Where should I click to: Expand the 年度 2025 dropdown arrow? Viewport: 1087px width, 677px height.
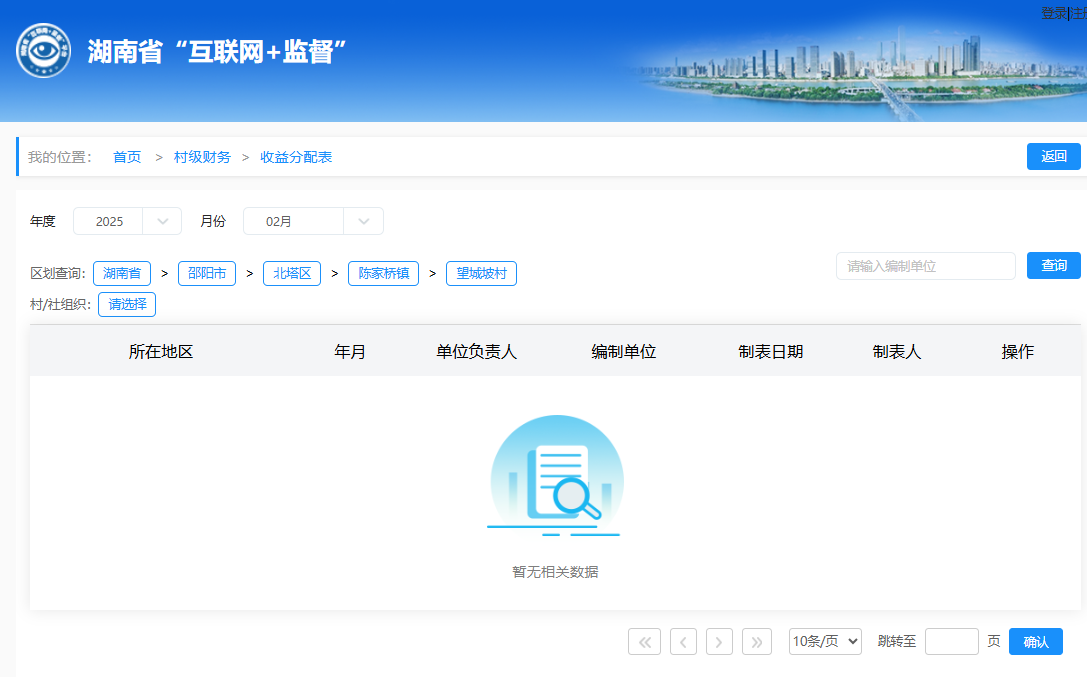[x=162, y=221]
